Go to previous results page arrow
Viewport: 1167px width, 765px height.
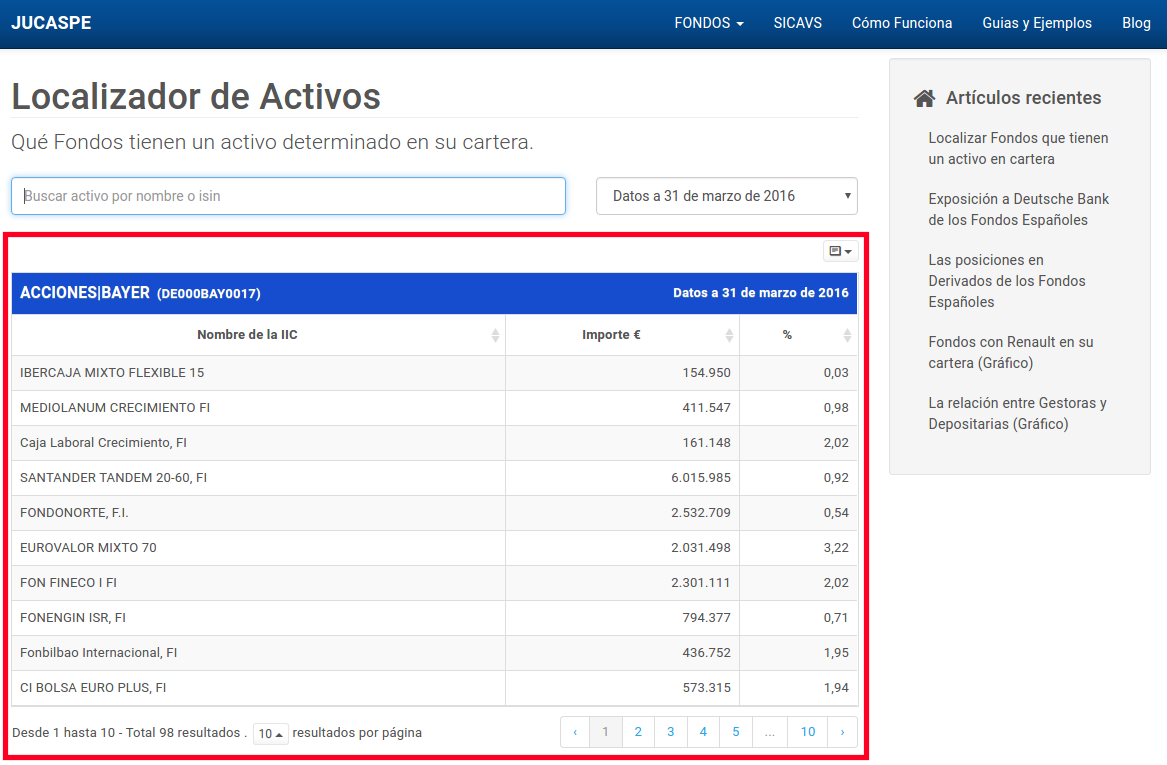tap(575, 732)
